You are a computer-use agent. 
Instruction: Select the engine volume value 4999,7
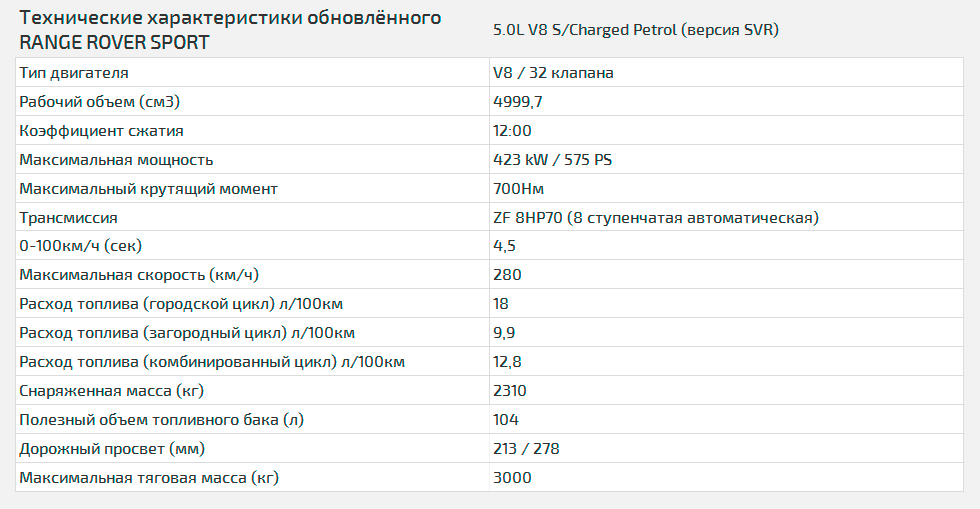point(518,102)
